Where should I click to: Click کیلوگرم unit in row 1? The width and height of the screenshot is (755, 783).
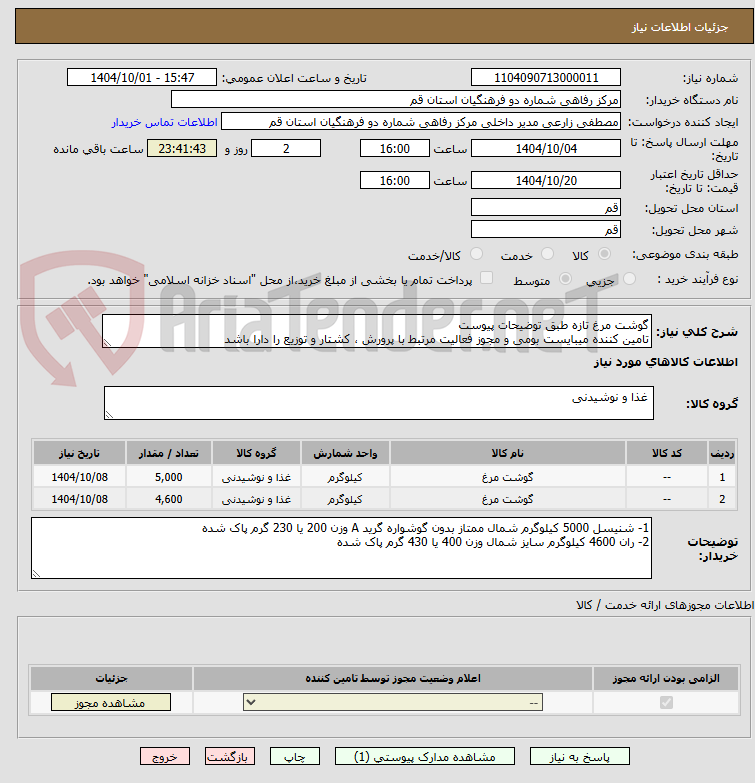point(345,477)
